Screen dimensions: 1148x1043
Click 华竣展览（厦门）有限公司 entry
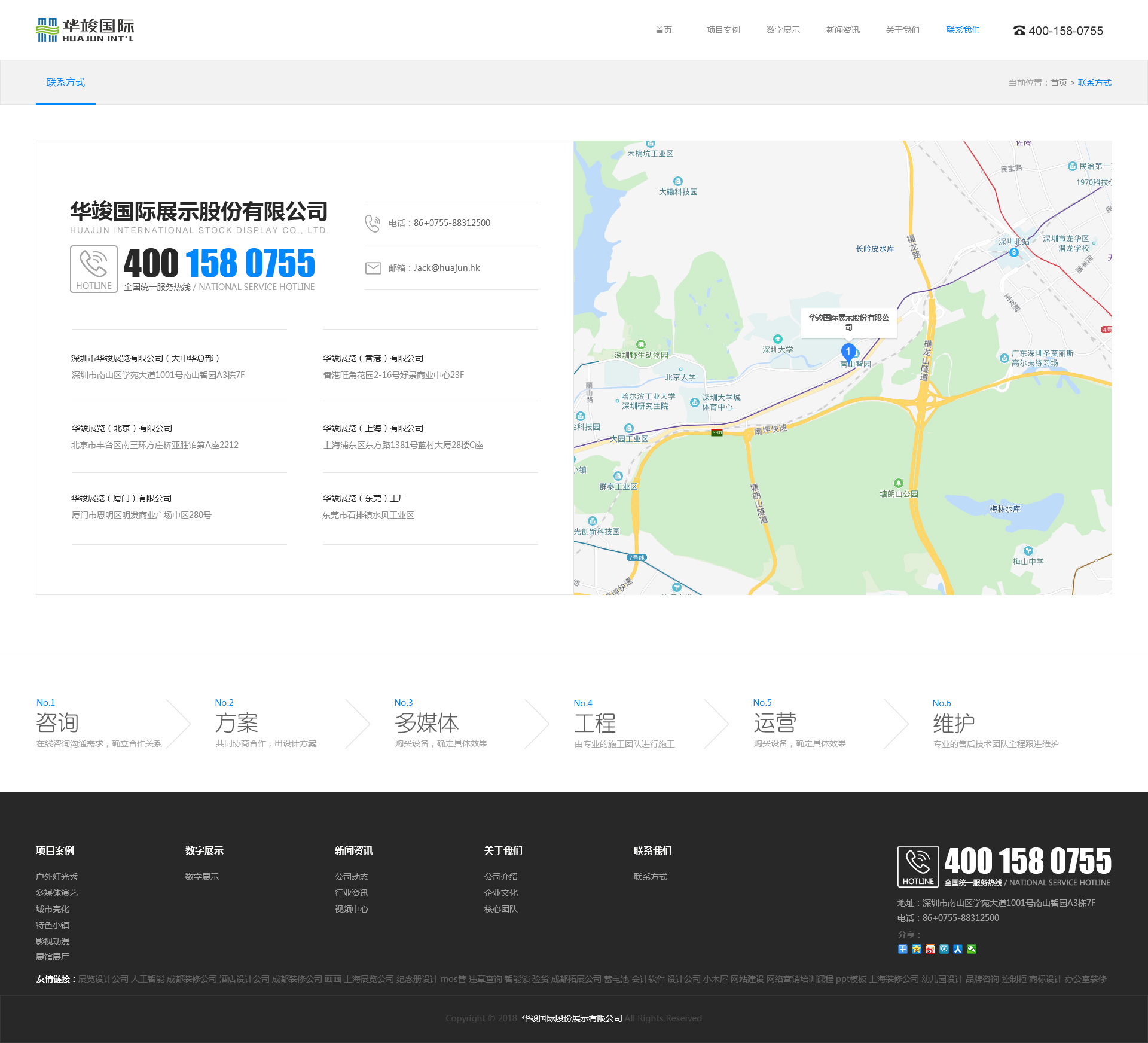pos(121,498)
